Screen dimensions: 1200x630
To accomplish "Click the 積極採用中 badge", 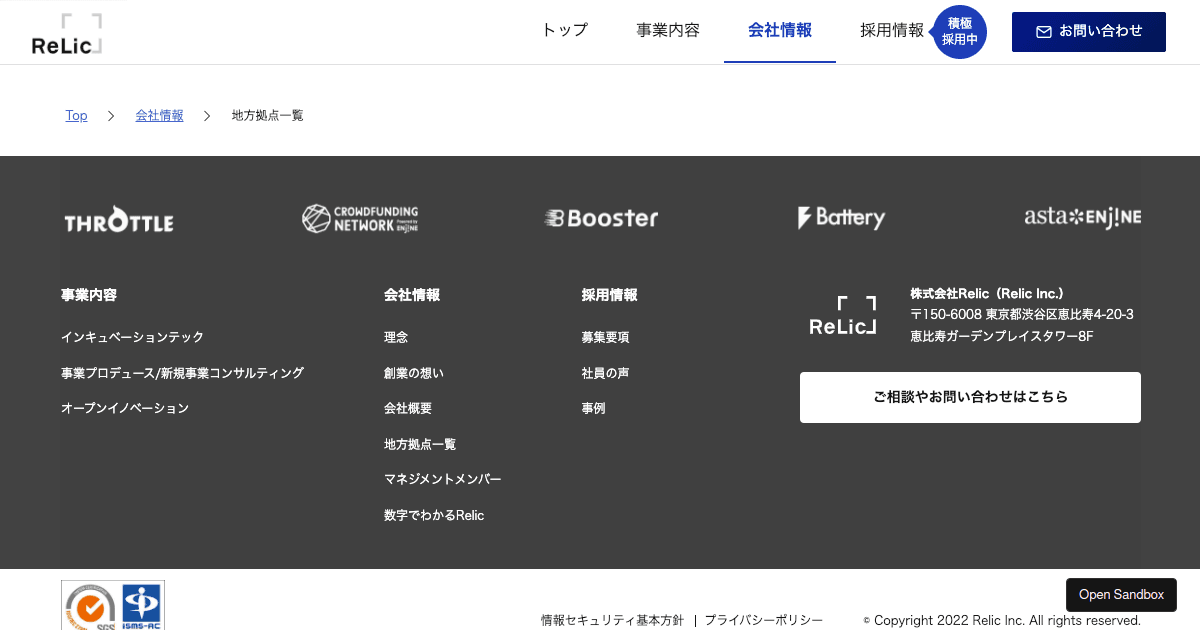I will 960,31.
